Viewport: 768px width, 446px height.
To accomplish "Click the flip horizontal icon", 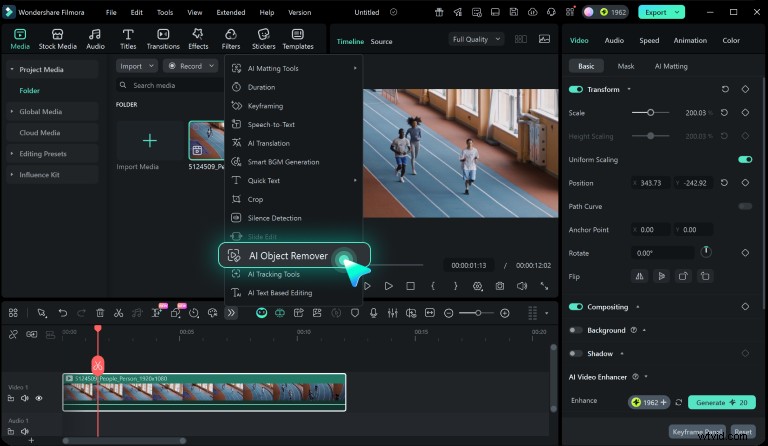I will click(x=641, y=275).
